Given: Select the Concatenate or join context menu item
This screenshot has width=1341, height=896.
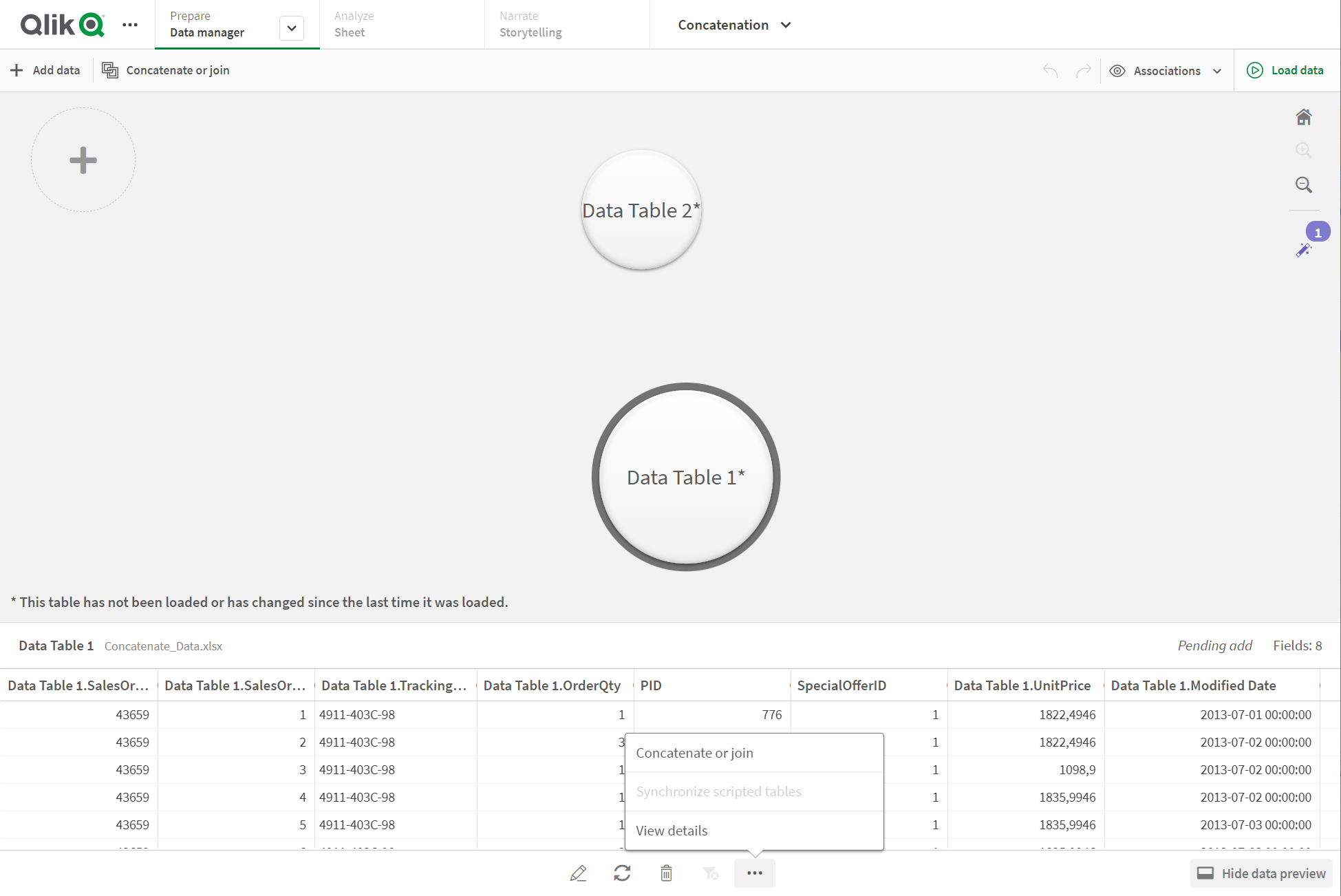Looking at the screenshot, I should (x=694, y=752).
